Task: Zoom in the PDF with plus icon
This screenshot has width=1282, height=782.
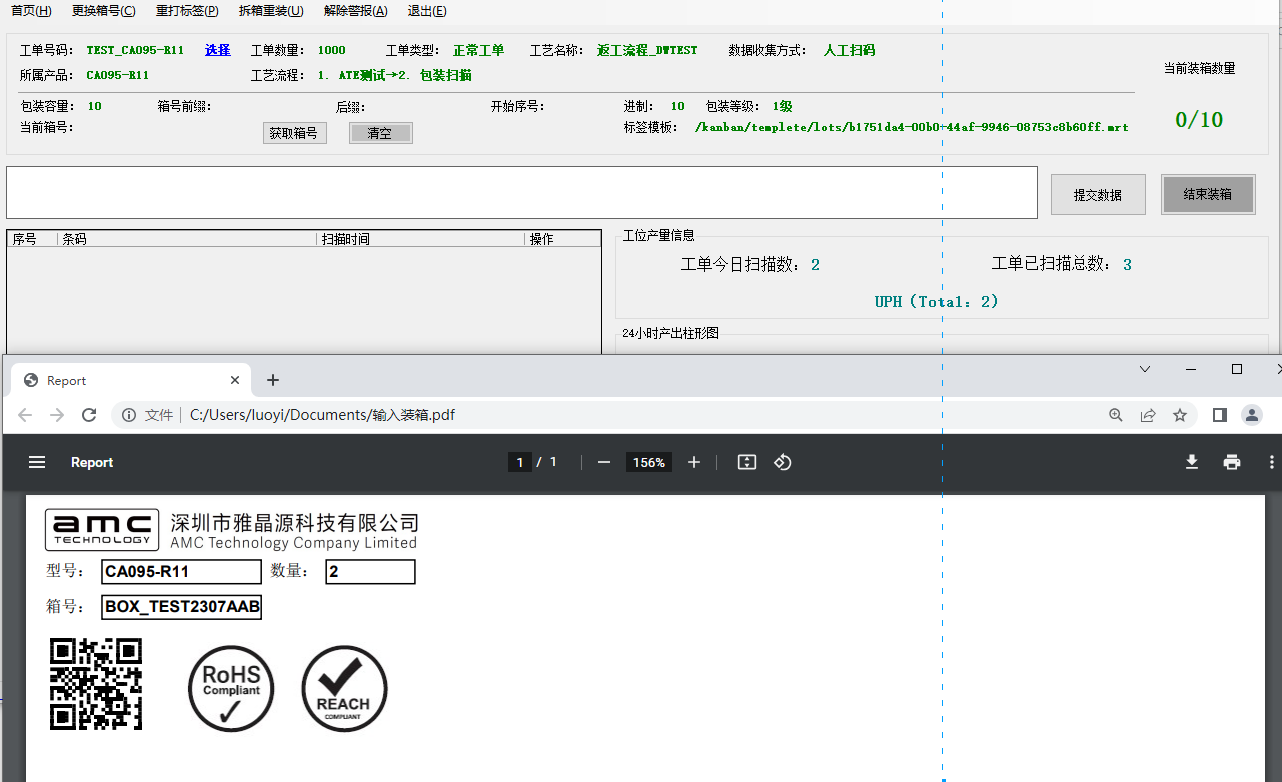Action: point(694,462)
